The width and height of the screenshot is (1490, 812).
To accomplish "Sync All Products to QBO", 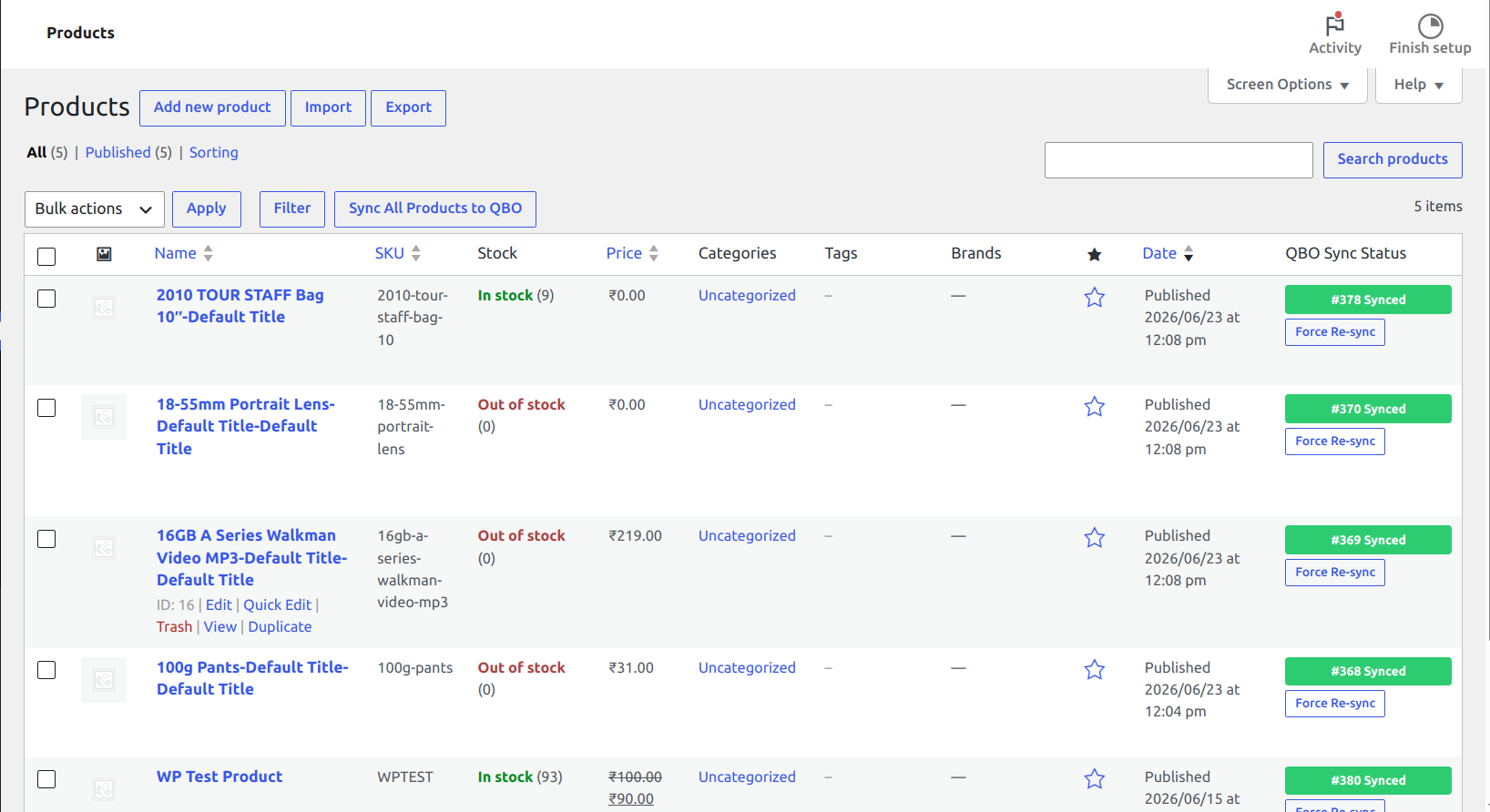I will pyautogui.click(x=435, y=209).
